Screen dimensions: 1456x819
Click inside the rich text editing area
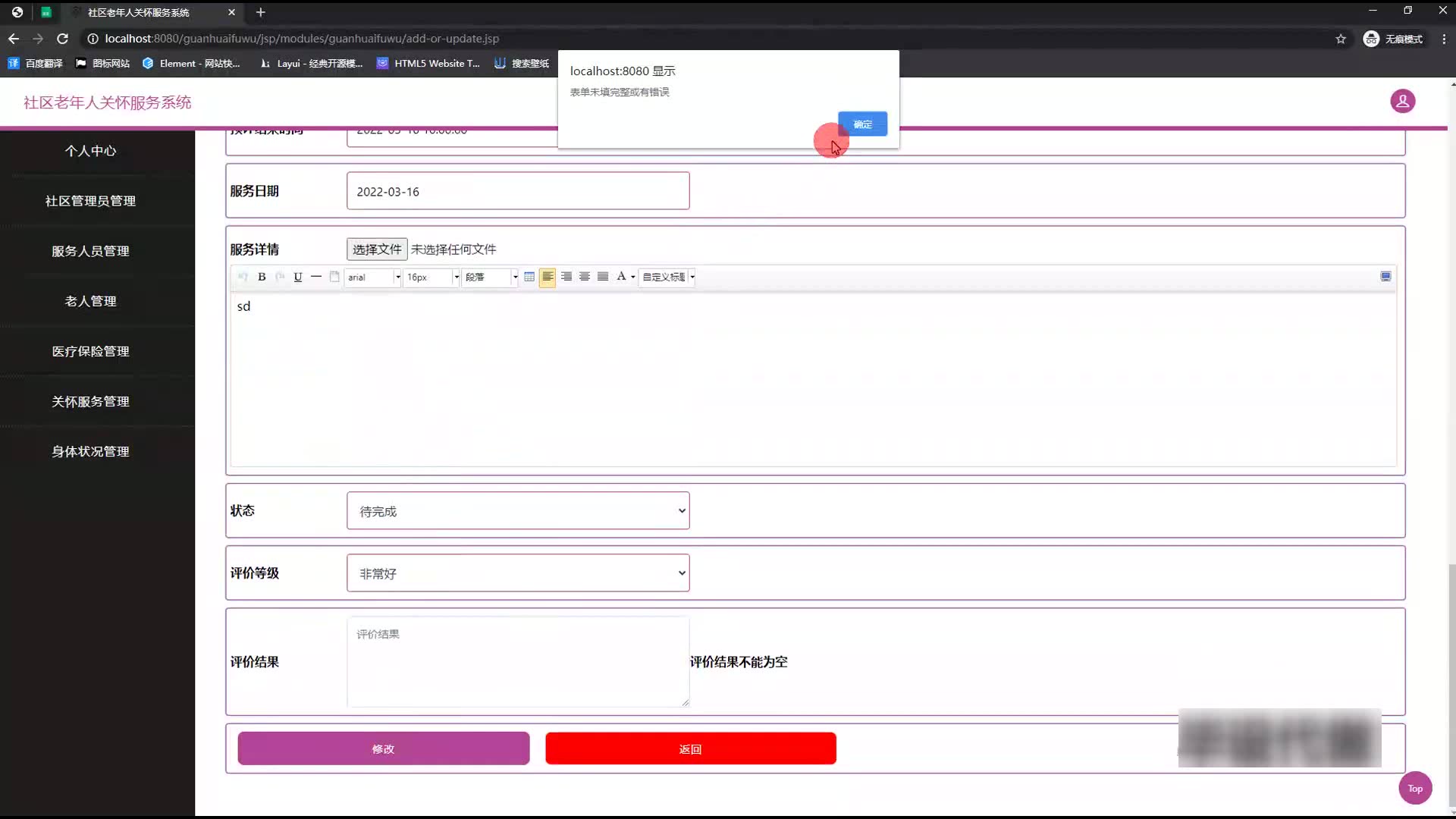[813, 379]
